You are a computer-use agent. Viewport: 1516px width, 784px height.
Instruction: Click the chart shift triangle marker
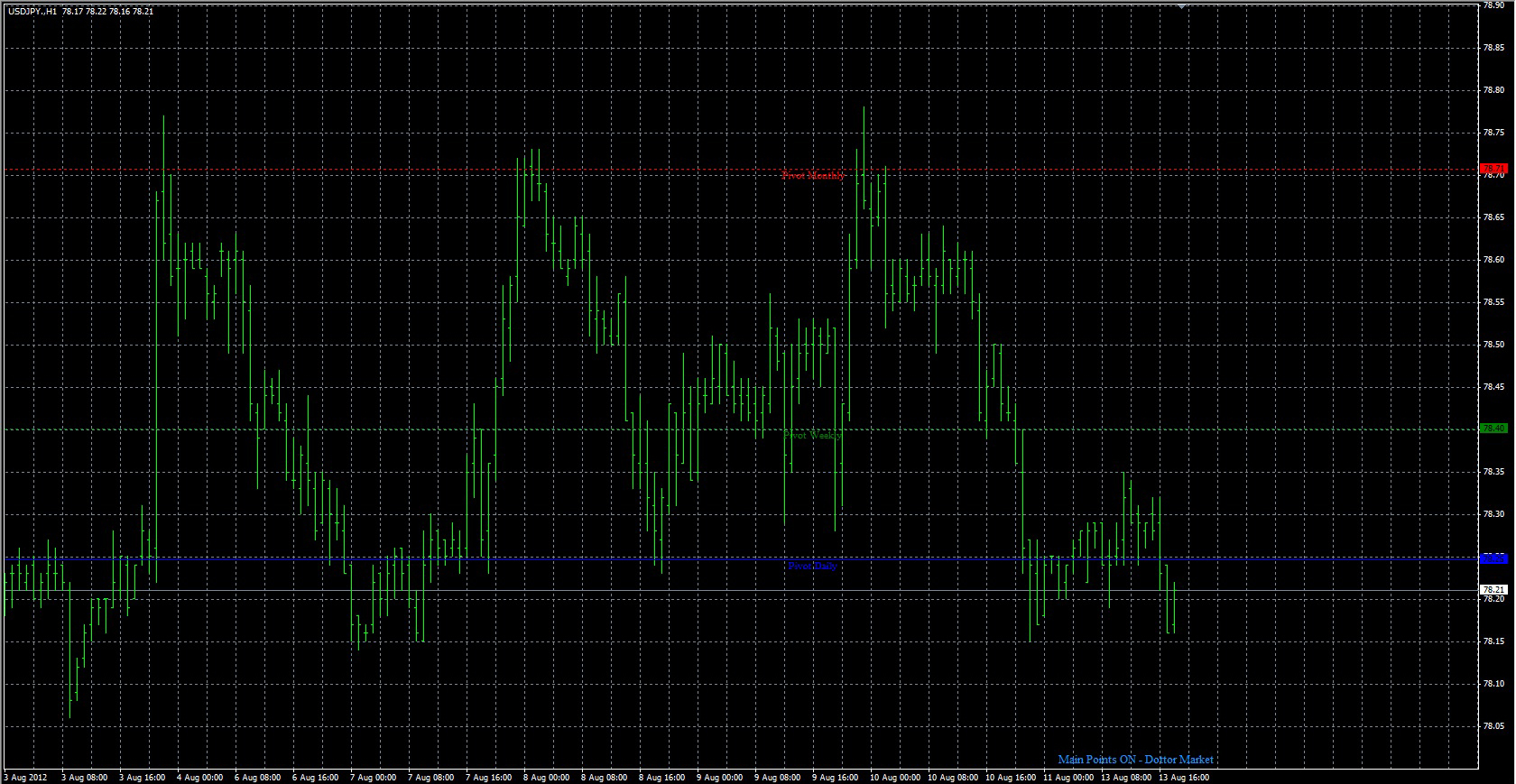coord(1181,6)
